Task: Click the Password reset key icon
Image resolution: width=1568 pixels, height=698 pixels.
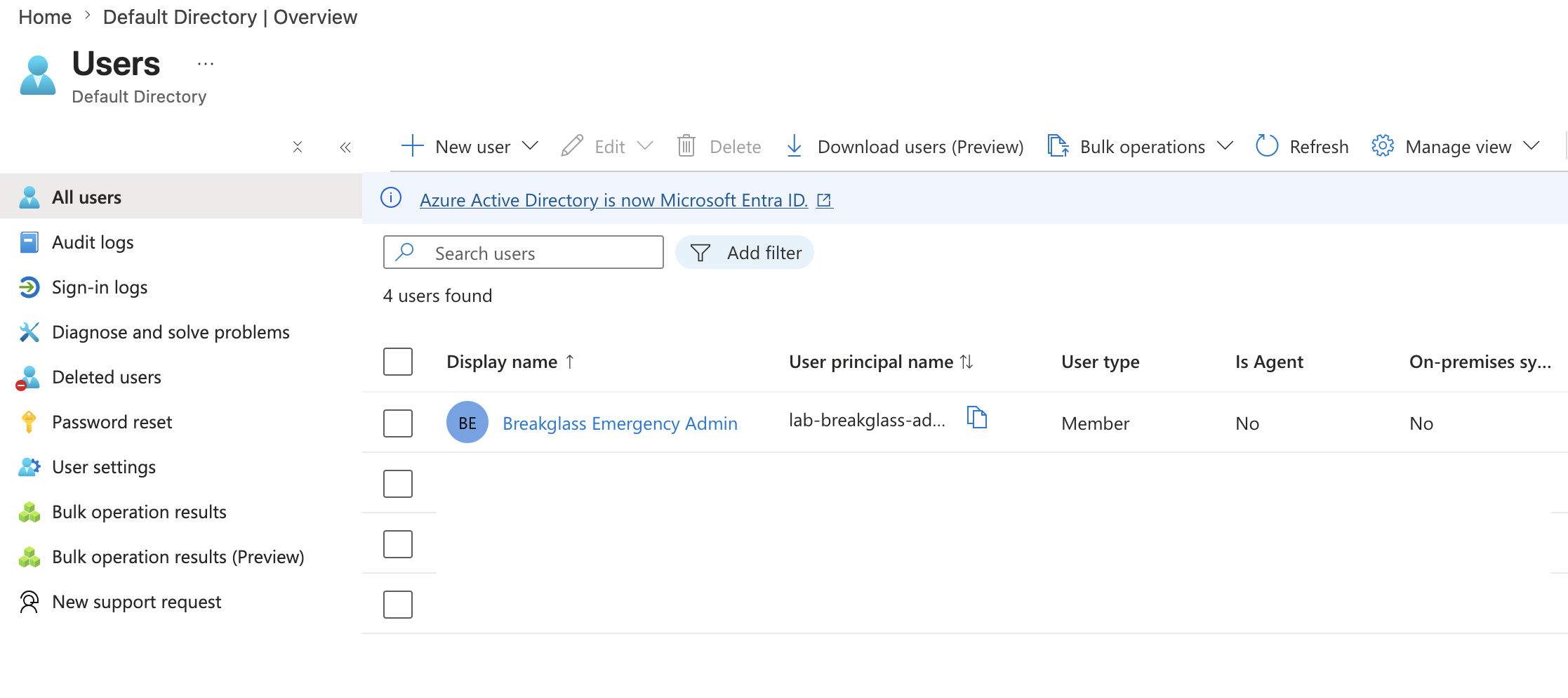Action: (x=29, y=422)
